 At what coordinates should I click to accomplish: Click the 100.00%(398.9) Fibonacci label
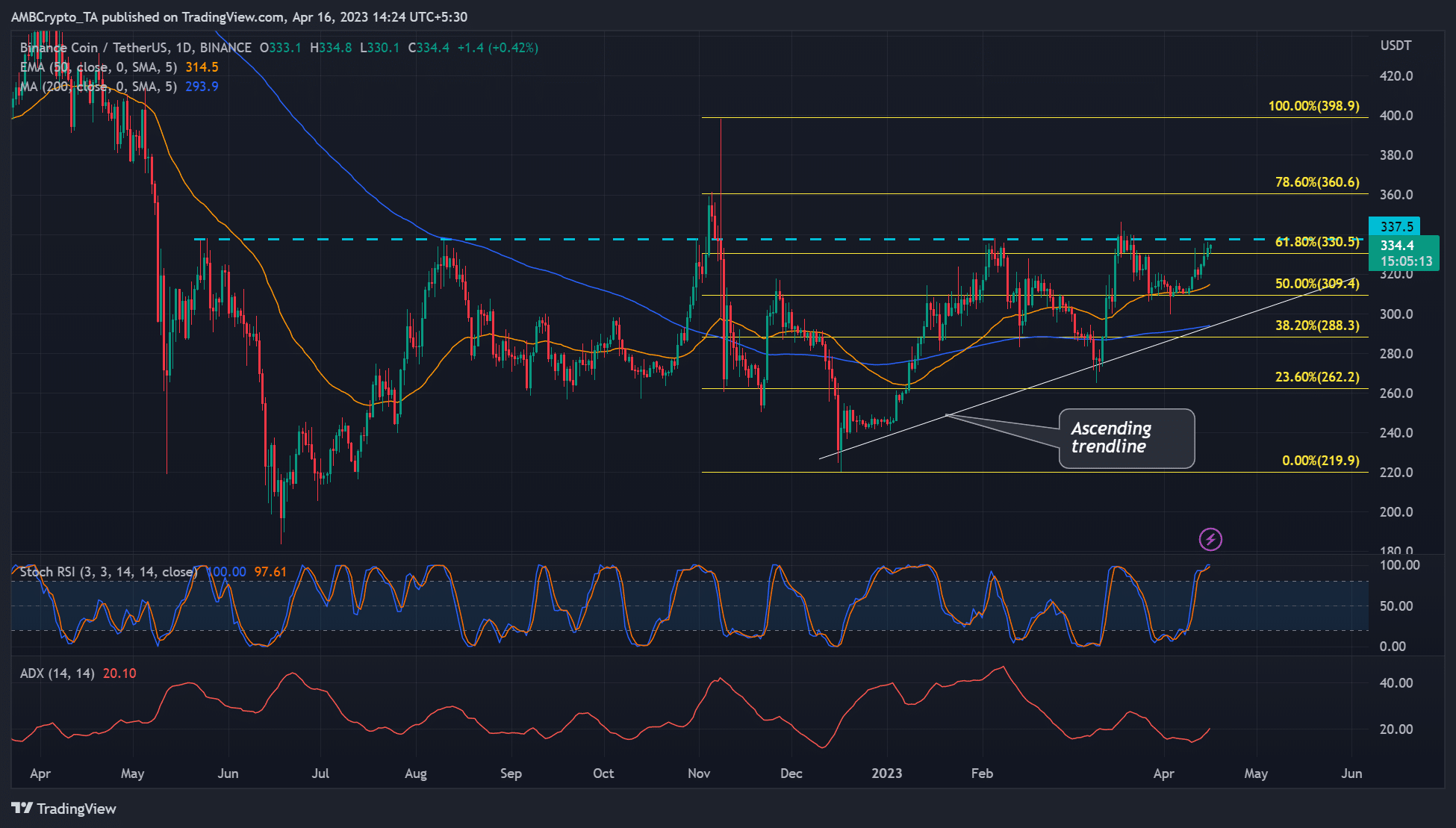pyautogui.click(x=1314, y=106)
